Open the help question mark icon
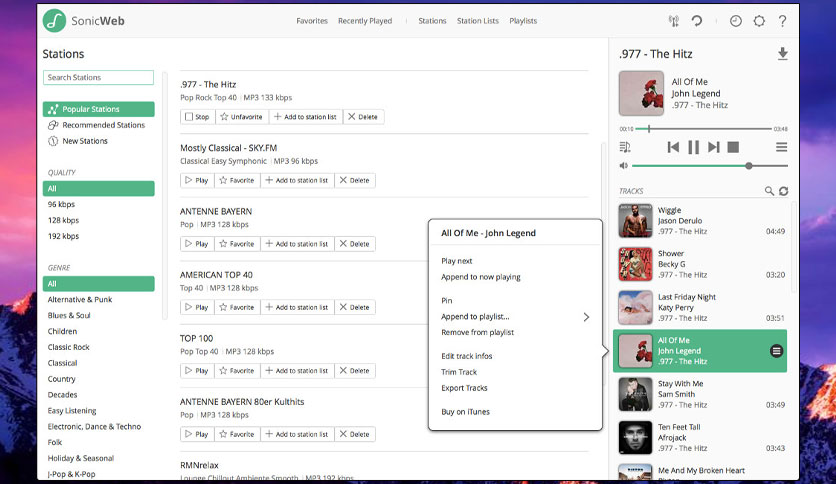 (x=782, y=21)
